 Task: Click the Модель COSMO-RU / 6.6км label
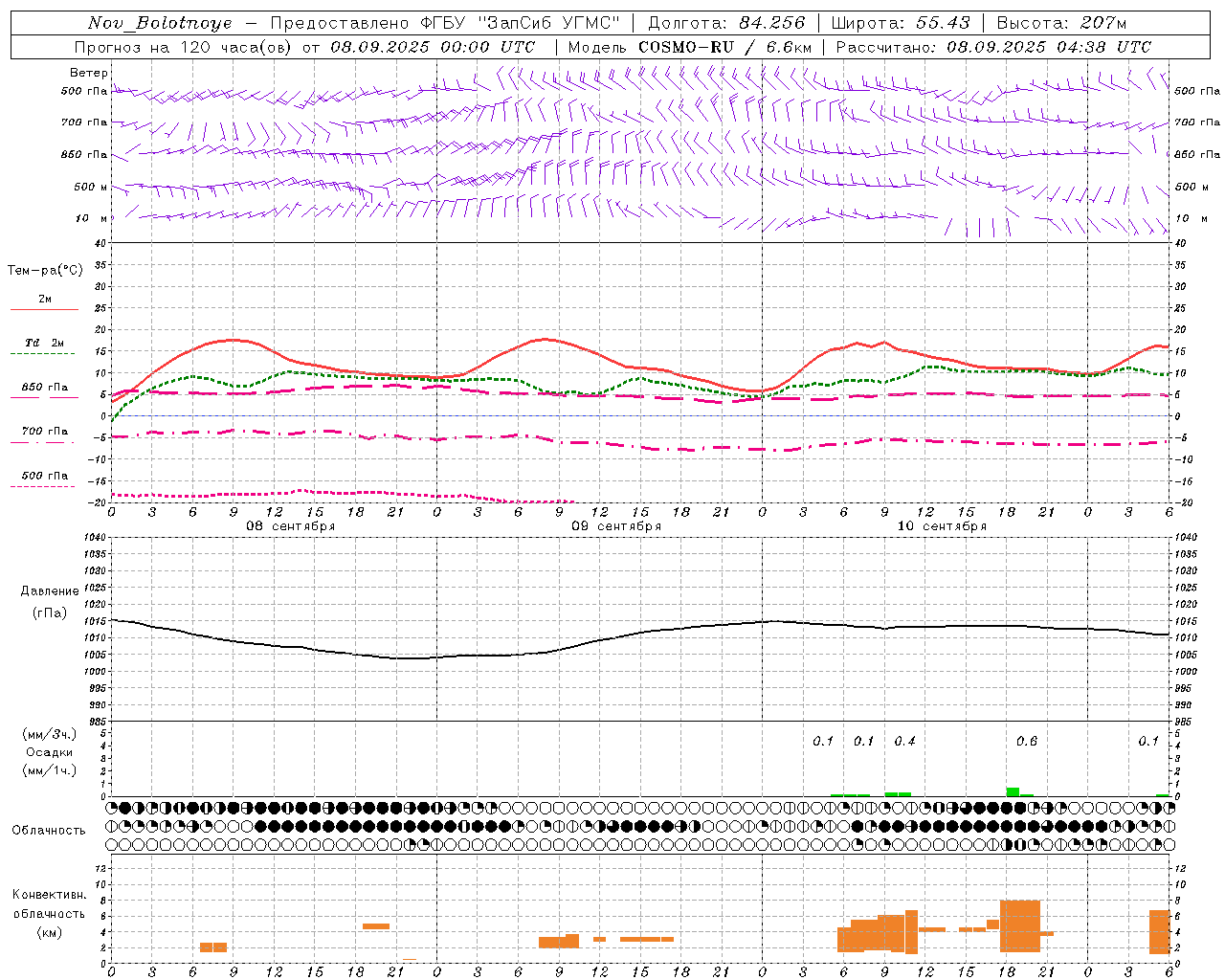click(x=690, y=47)
